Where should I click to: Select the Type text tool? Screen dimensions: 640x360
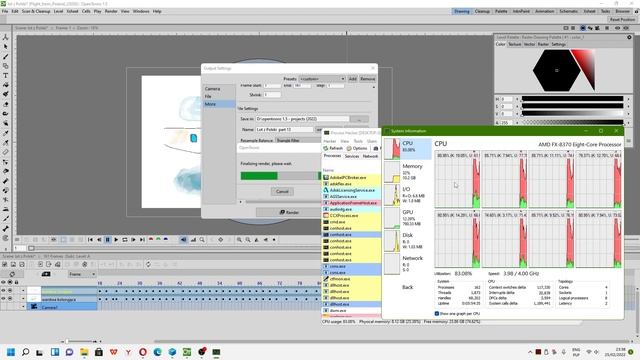click(x=6, y=76)
